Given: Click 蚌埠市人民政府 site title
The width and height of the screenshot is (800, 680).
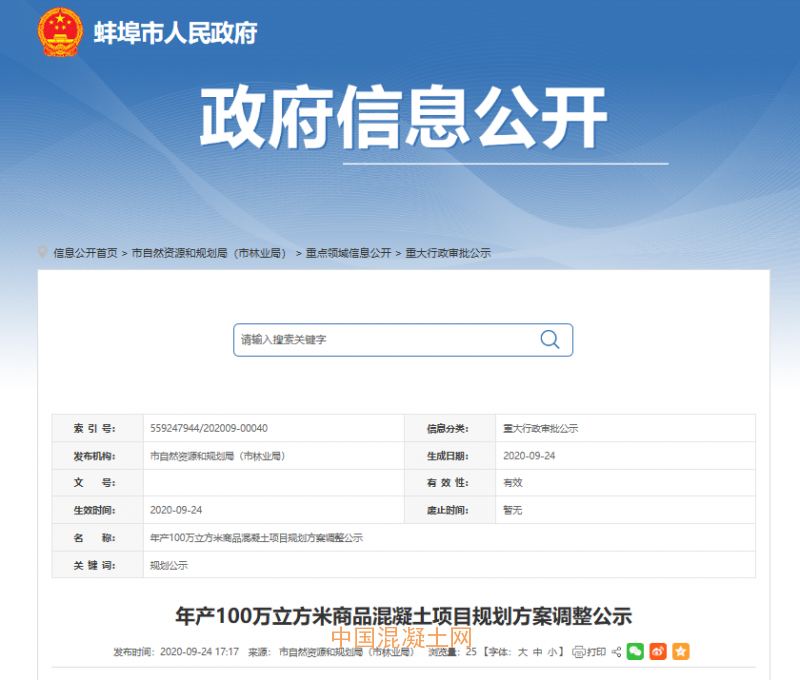Looking at the screenshot, I should click(x=175, y=33).
